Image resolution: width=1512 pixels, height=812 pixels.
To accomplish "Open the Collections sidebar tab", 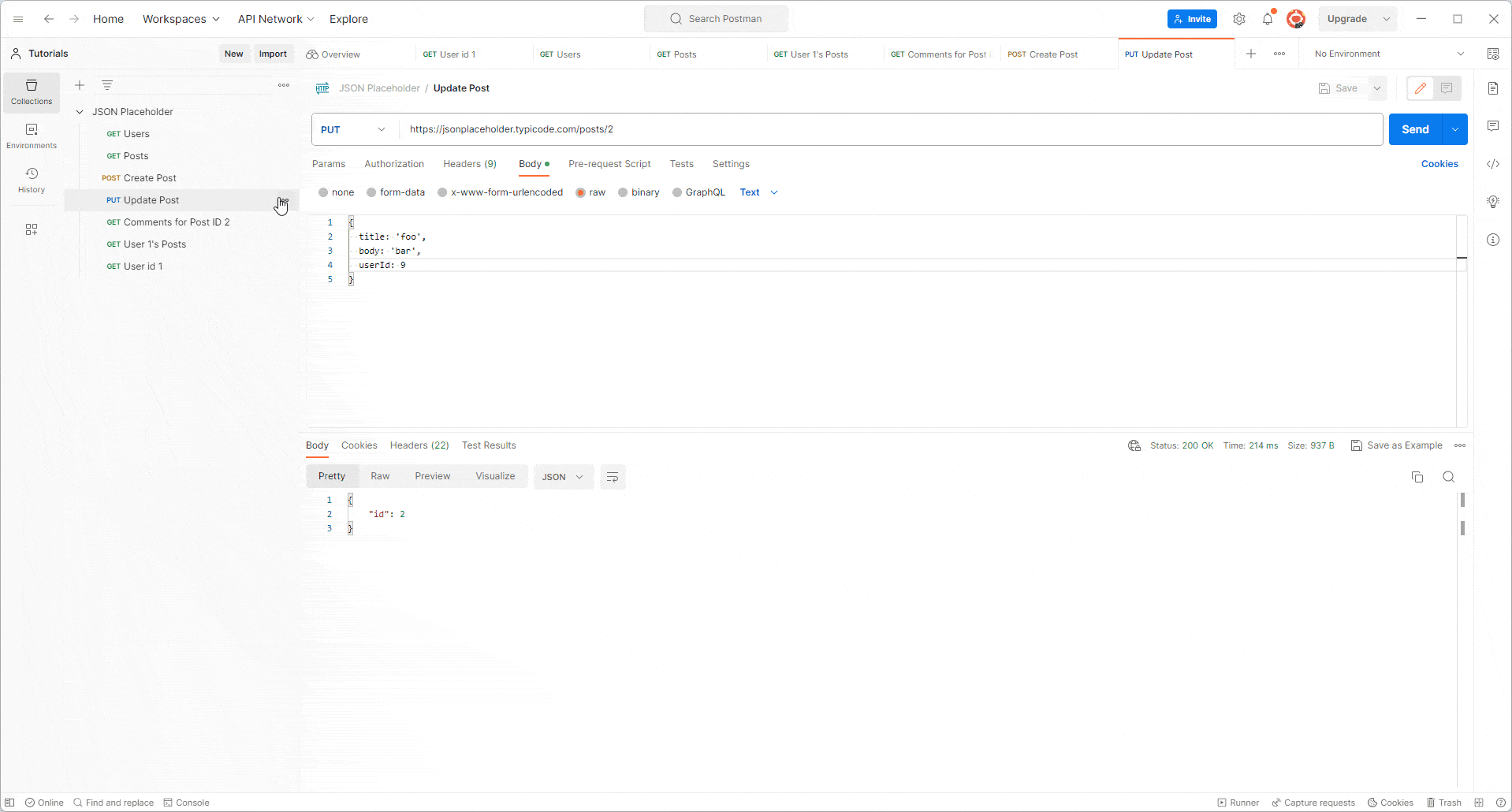I will click(32, 92).
